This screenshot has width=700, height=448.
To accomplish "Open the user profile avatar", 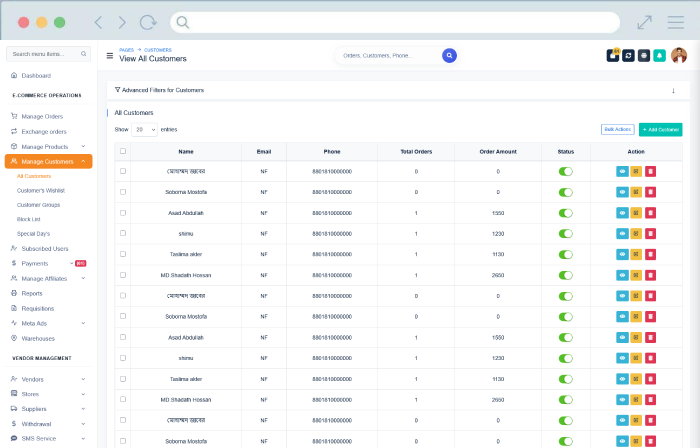I will [x=679, y=56].
